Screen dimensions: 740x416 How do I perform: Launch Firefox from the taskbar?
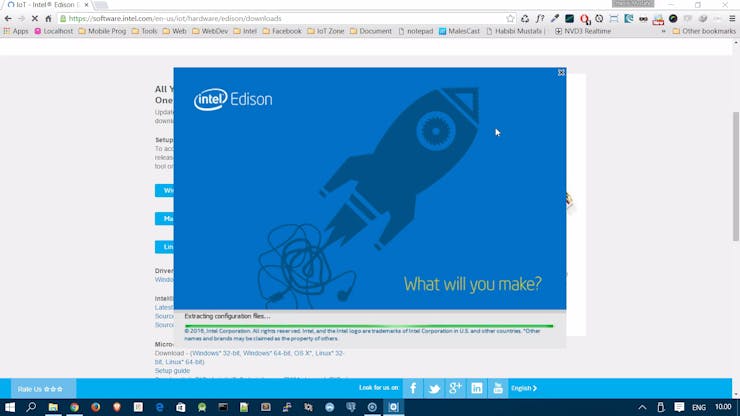click(96, 407)
